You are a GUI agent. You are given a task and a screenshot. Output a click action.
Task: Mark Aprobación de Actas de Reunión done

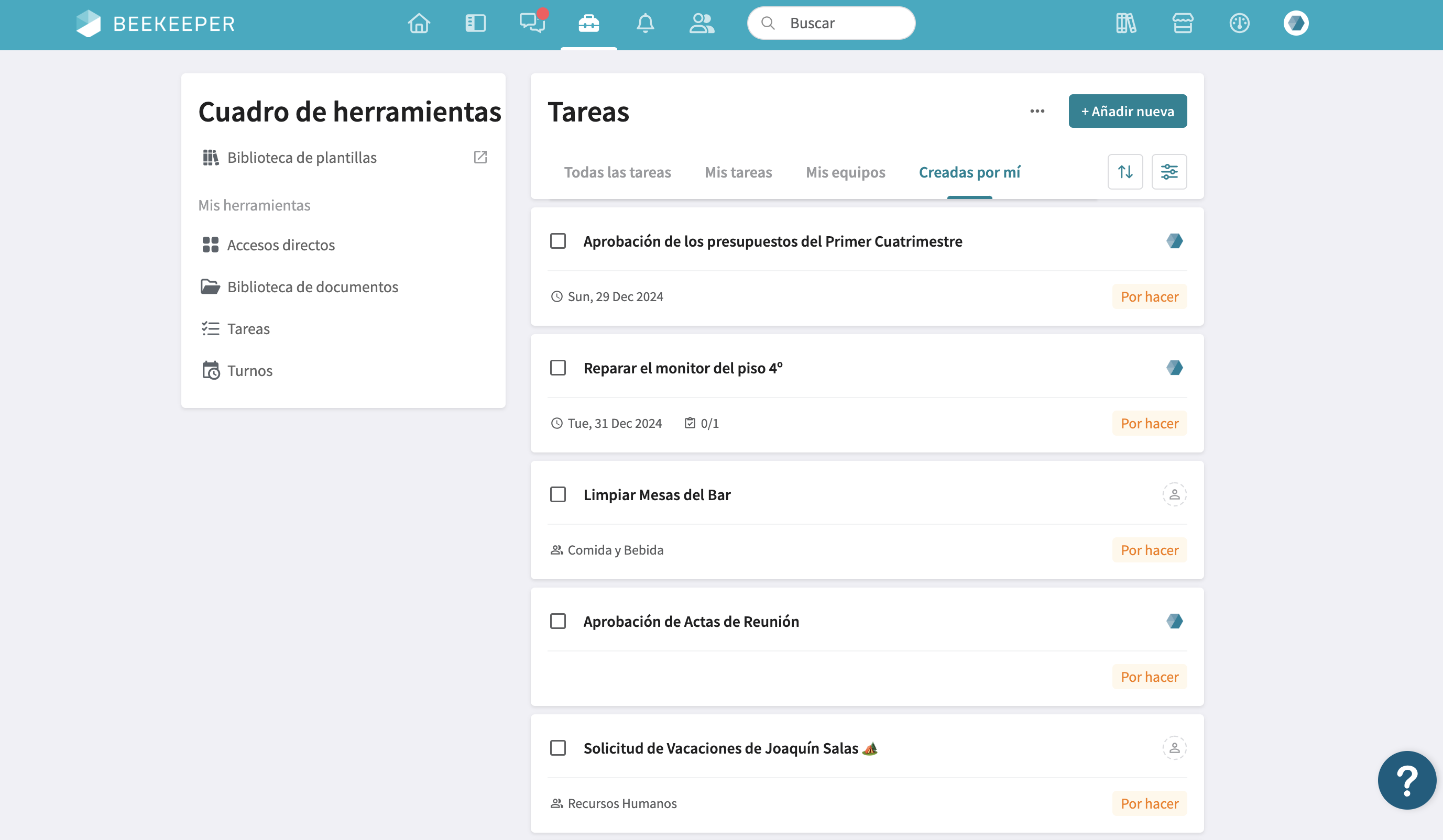pos(557,621)
